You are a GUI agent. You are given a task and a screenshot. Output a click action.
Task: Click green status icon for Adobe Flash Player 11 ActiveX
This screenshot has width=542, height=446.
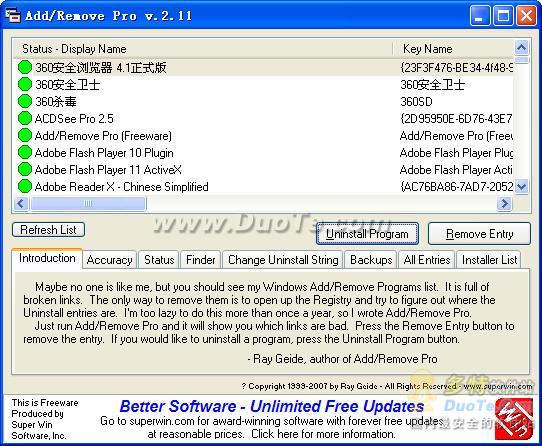click(x=25, y=169)
